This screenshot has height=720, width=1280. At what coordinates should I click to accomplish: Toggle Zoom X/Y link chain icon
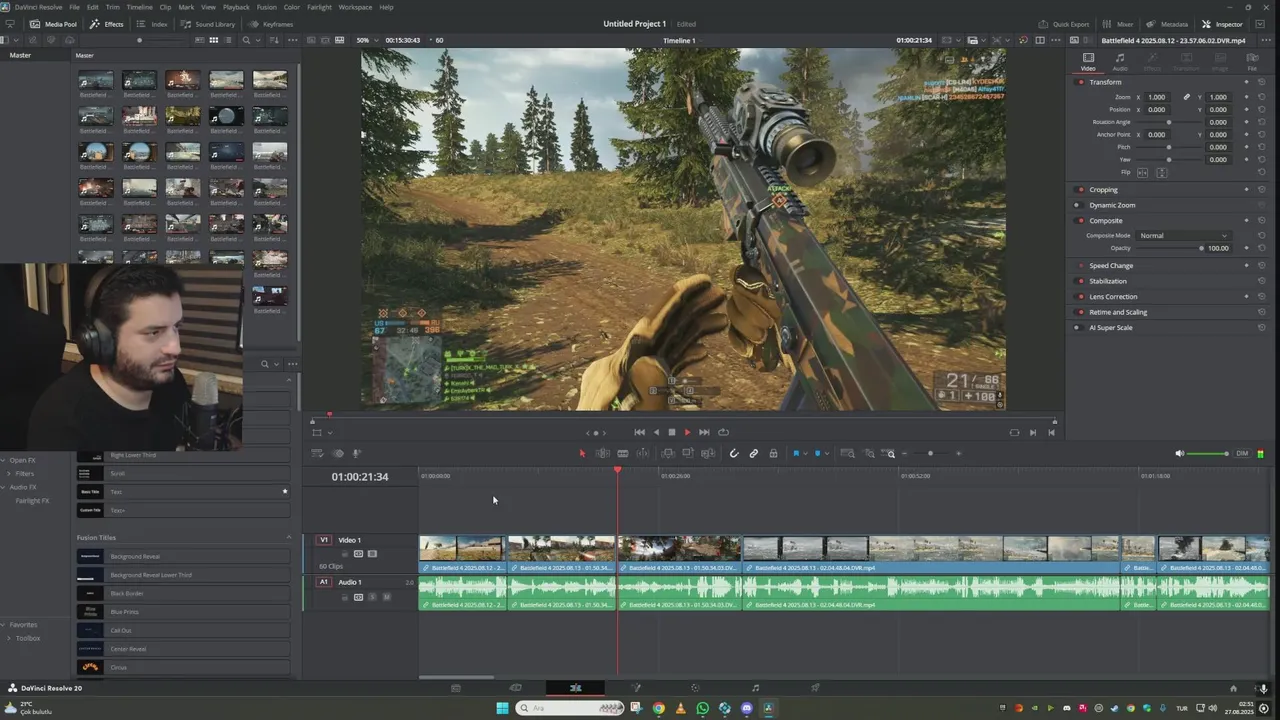tap(1186, 97)
